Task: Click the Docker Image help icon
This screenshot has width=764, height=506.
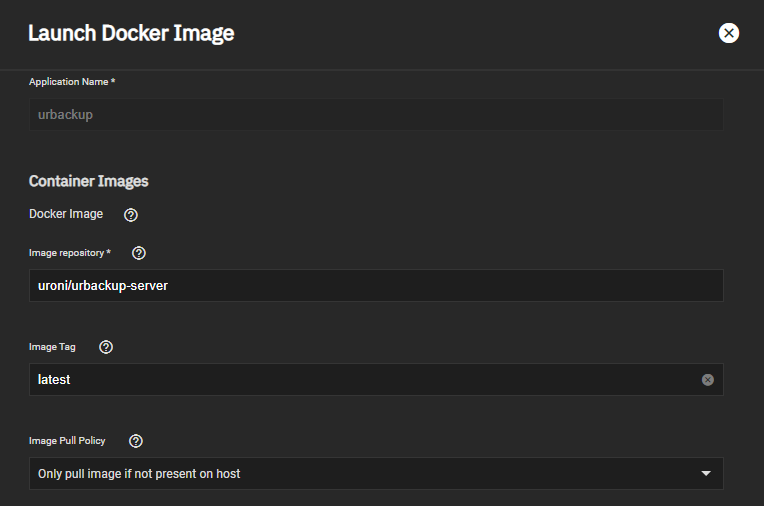Action: pyautogui.click(x=130, y=215)
